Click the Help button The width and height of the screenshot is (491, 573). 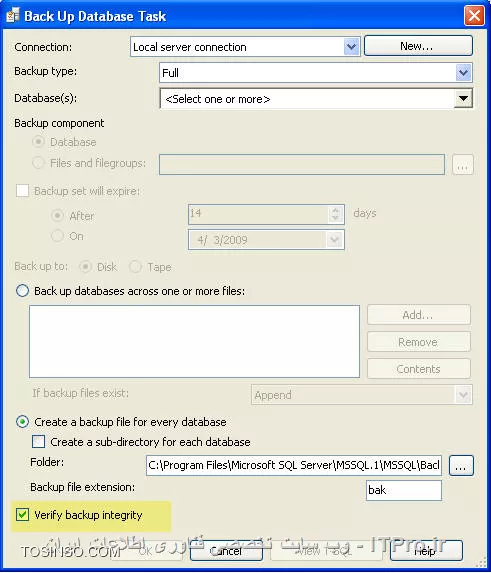(x=426, y=551)
